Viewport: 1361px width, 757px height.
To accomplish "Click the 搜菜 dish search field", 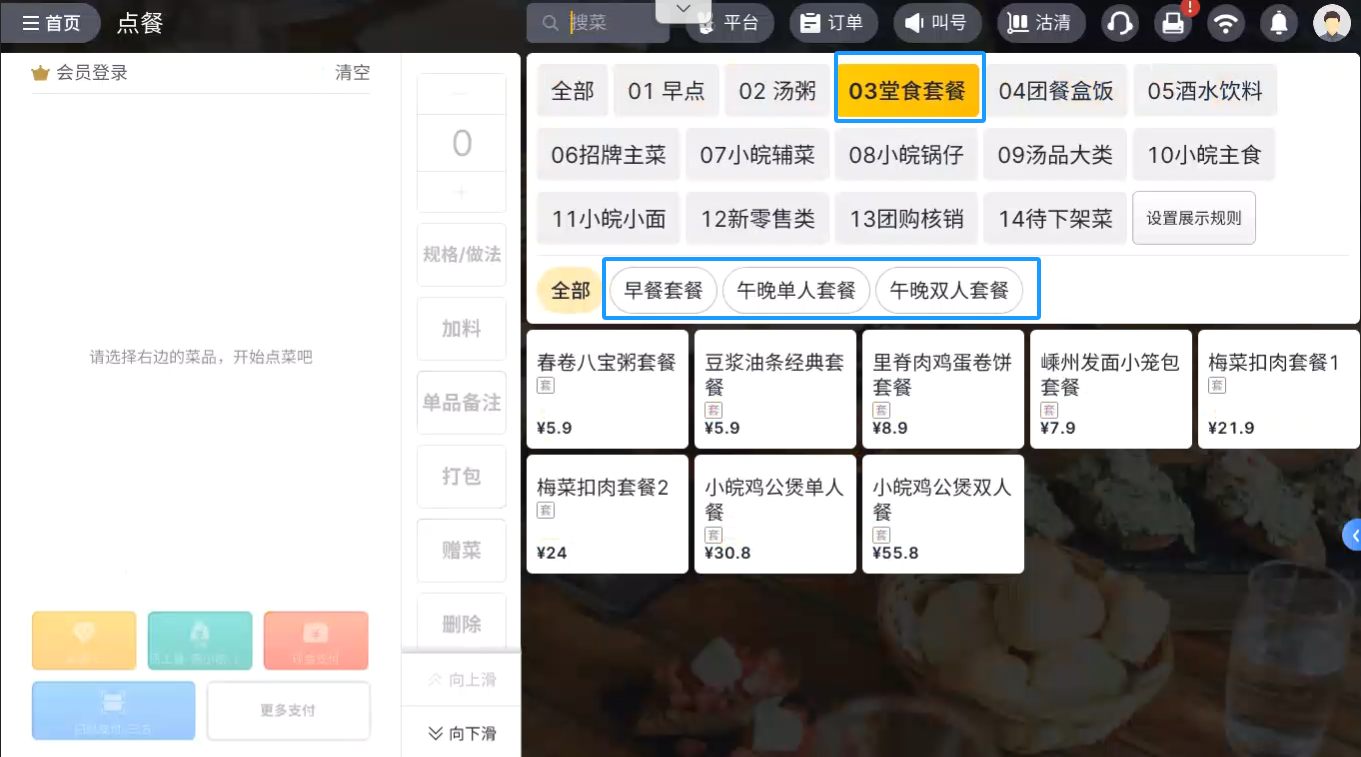I will 610,23.
